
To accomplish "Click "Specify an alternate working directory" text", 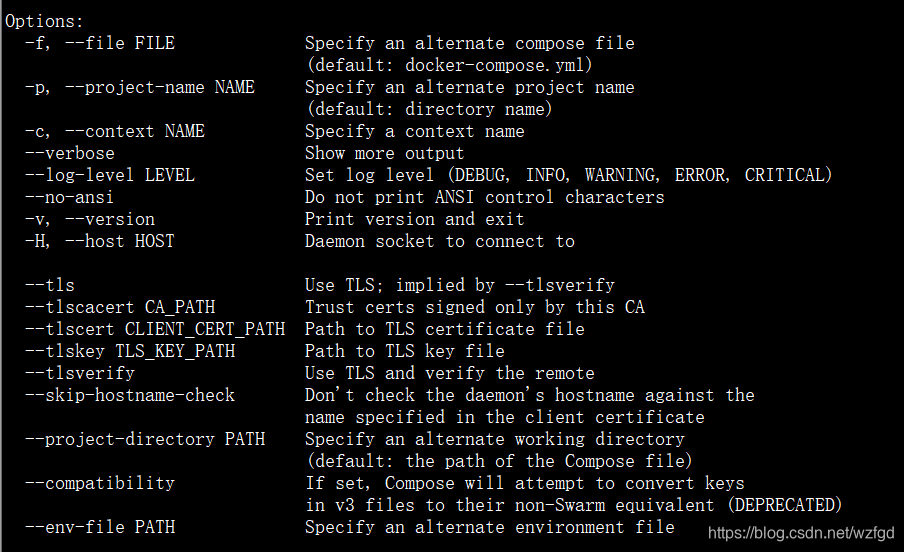I will 495,439.
